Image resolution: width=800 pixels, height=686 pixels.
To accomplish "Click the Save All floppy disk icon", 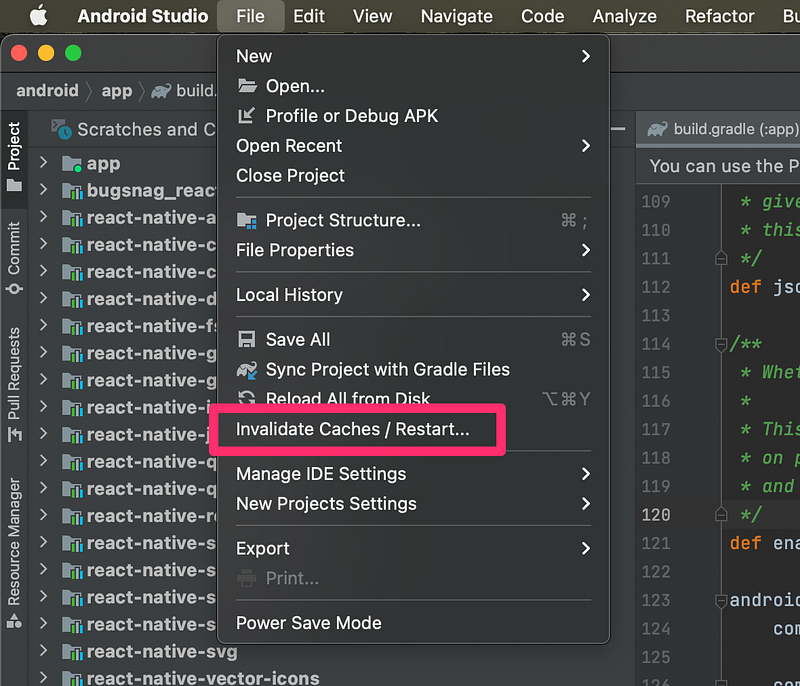I will (x=247, y=340).
